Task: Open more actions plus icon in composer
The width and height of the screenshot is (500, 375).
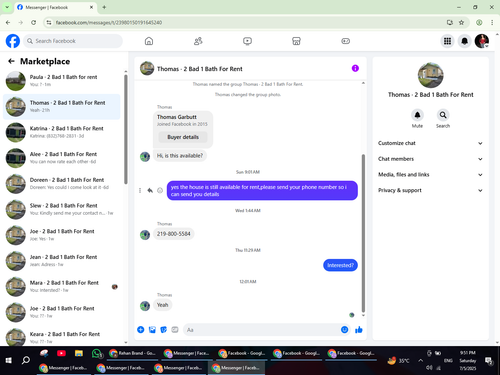Action: pos(141,330)
